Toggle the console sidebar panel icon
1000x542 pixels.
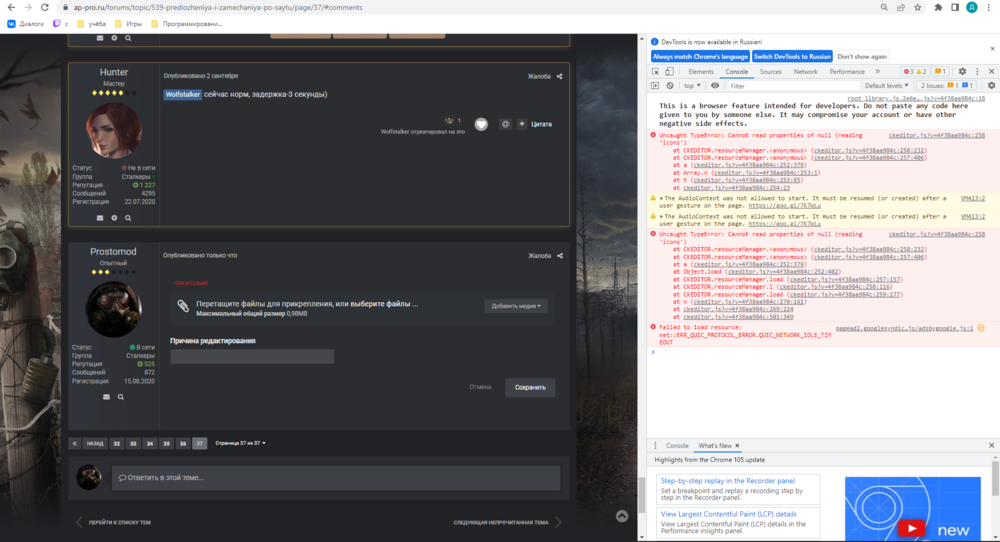656,85
